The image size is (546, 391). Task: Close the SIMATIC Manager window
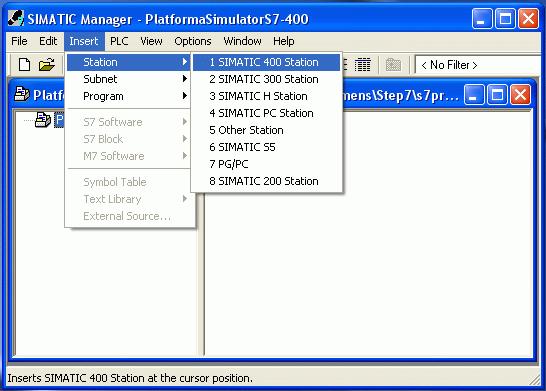(x=529, y=18)
